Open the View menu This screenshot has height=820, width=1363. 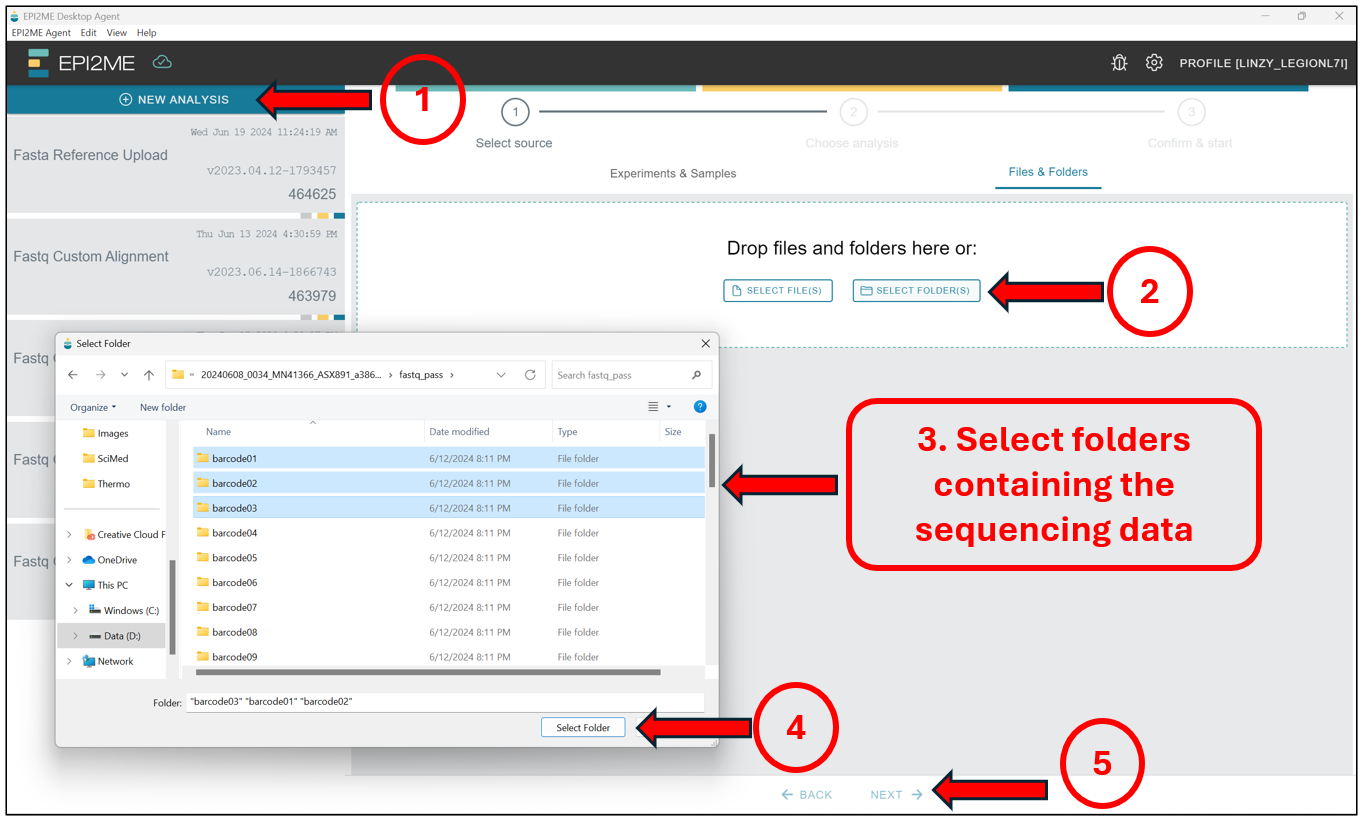pyautogui.click(x=116, y=33)
